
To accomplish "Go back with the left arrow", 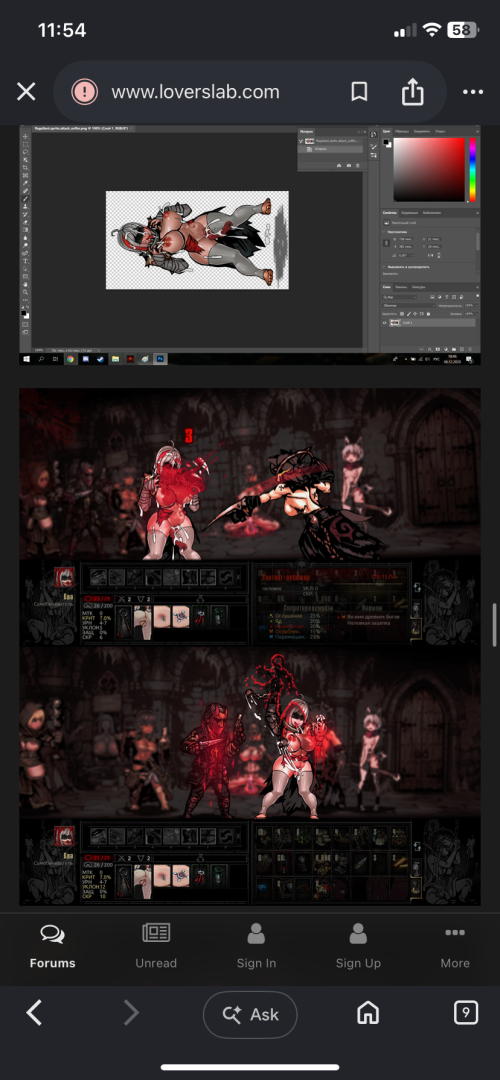I will click(34, 1012).
